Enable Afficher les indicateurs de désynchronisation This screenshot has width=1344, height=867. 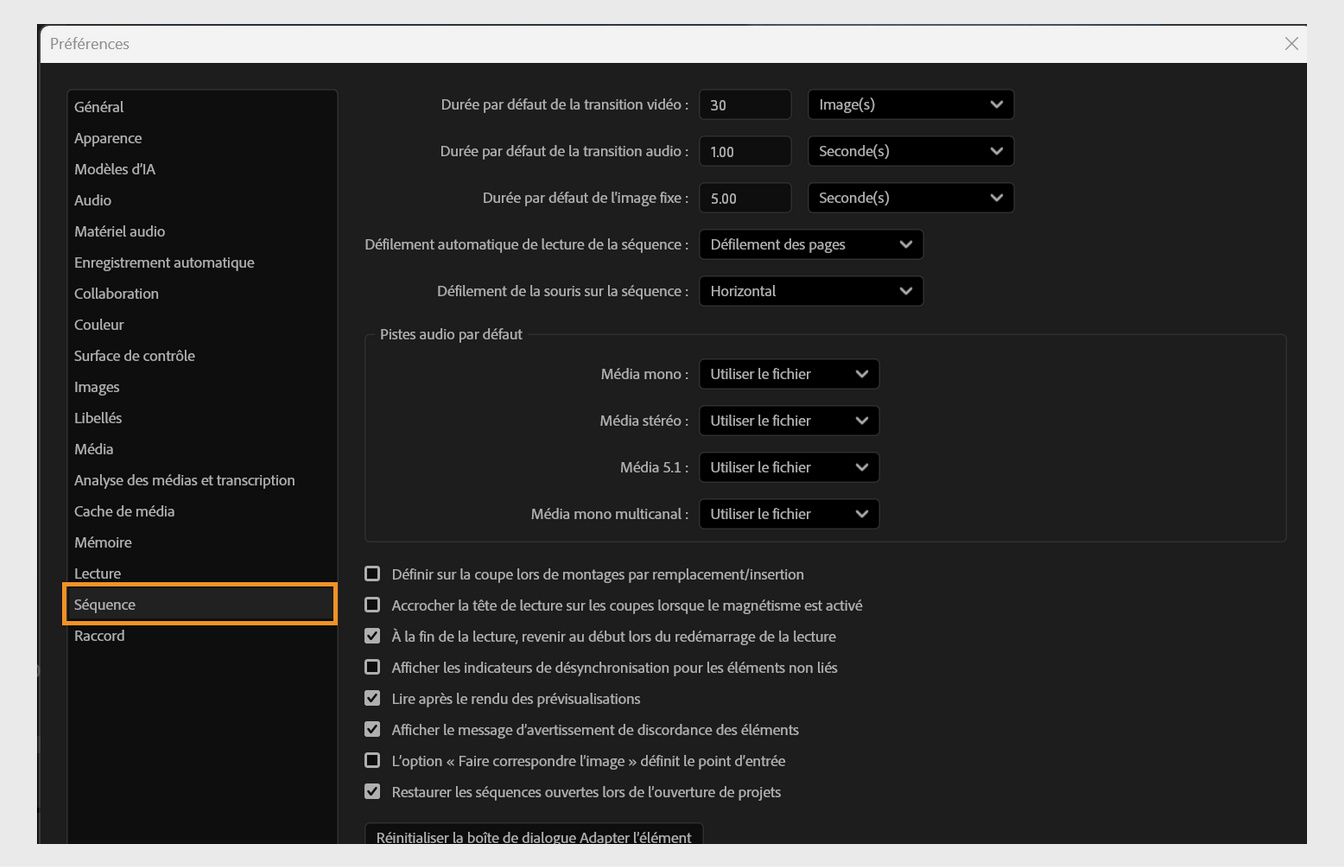point(372,667)
